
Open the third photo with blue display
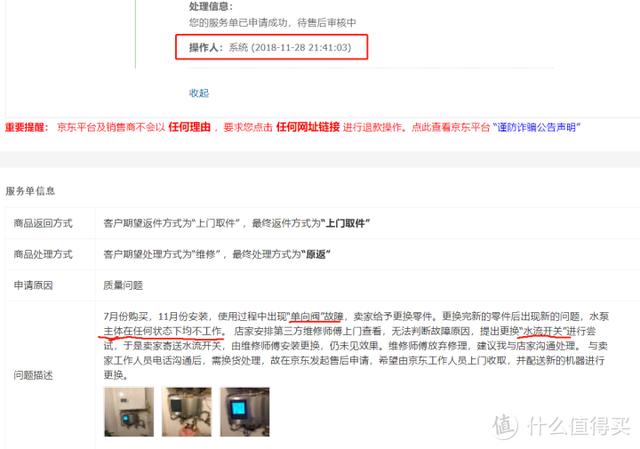coord(245,412)
